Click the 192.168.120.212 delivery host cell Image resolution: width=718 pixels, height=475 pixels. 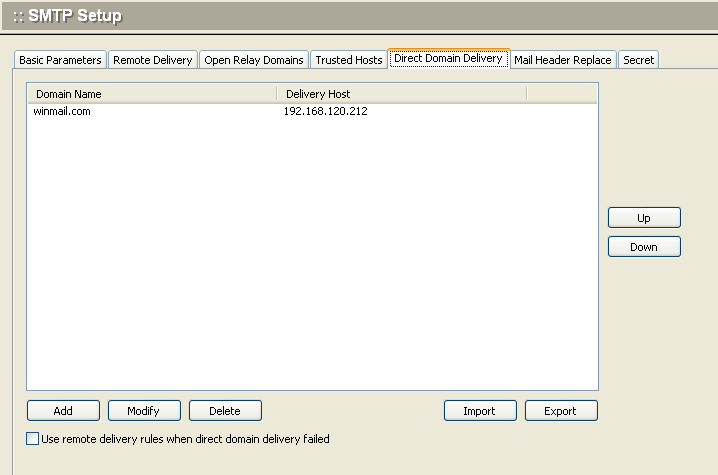pos(325,112)
